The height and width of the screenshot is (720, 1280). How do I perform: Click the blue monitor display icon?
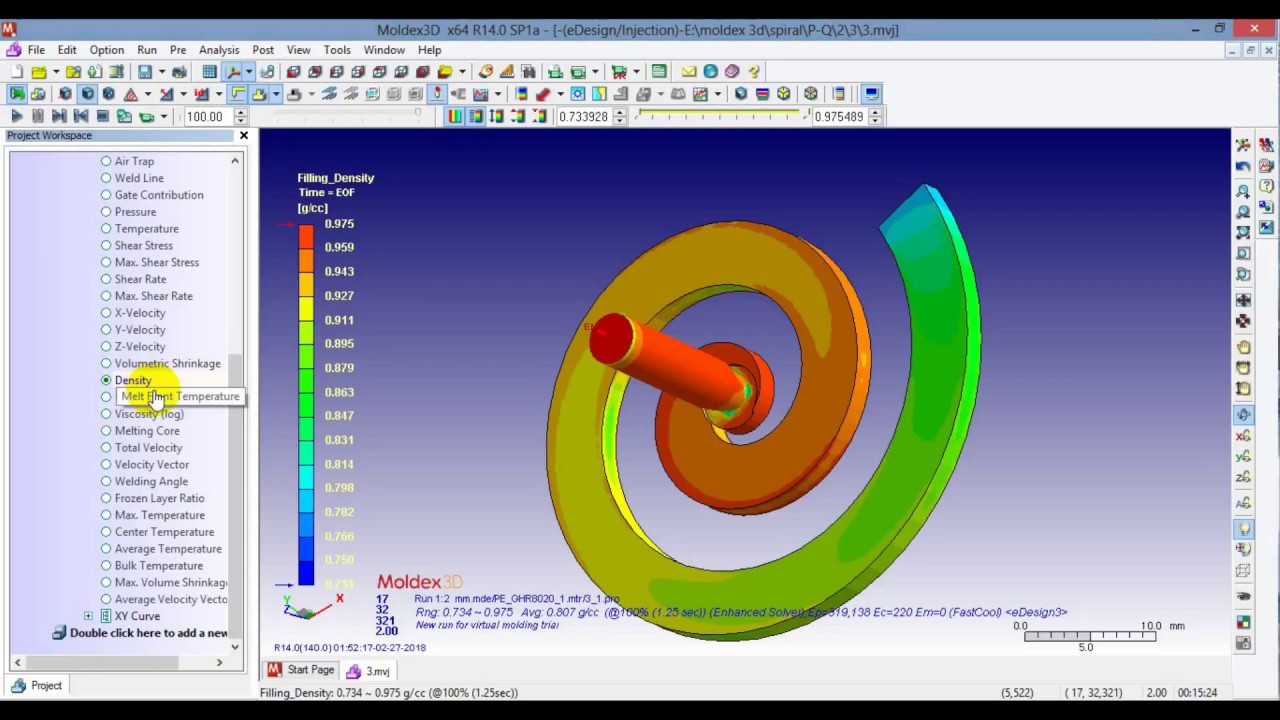point(871,94)
